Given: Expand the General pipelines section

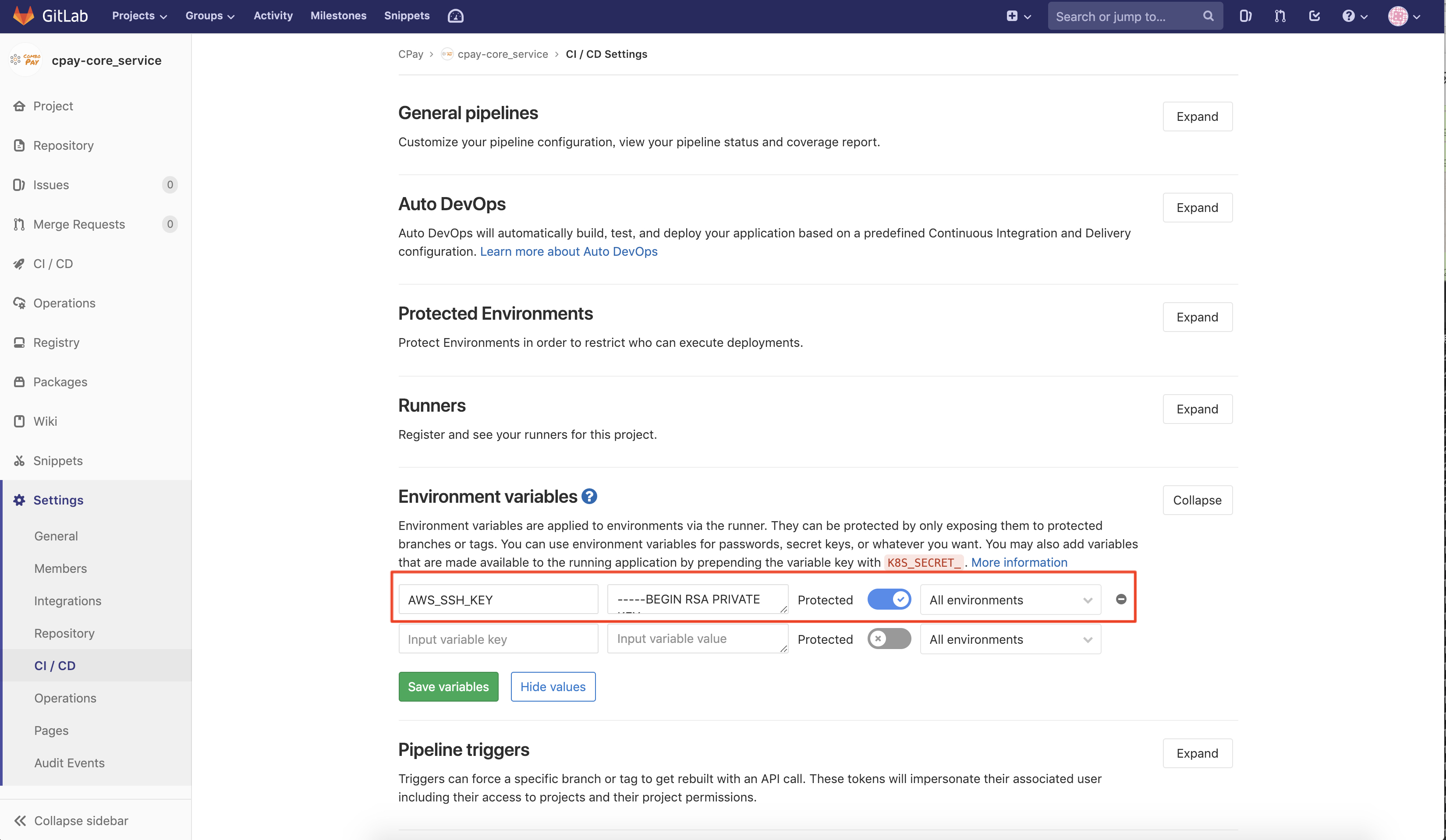Looking at the screenshot, I should tap(1197, 116).
